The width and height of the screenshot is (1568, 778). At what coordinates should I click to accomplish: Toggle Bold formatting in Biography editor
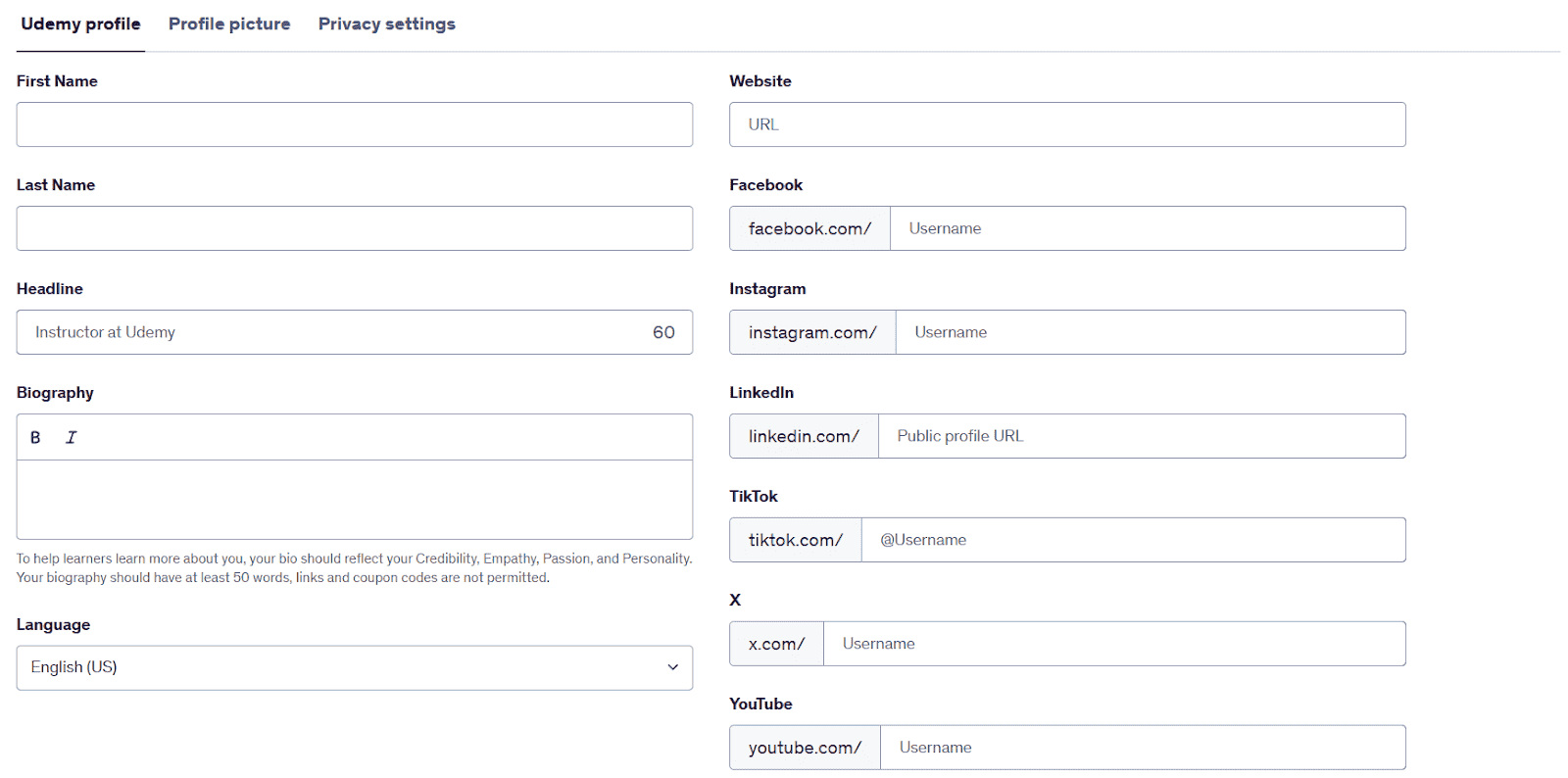35,437
